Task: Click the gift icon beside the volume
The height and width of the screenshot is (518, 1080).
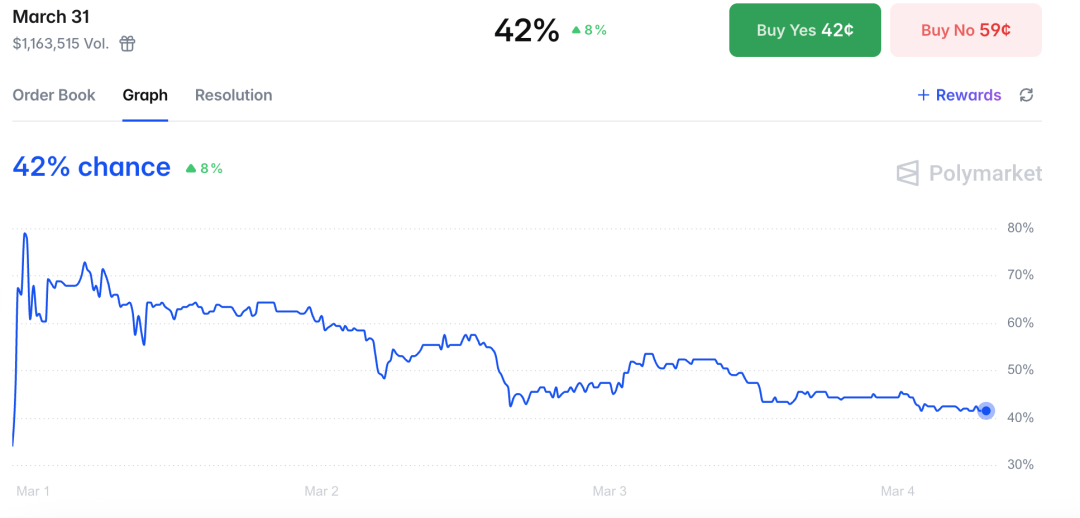Action: tap(127, 43)
